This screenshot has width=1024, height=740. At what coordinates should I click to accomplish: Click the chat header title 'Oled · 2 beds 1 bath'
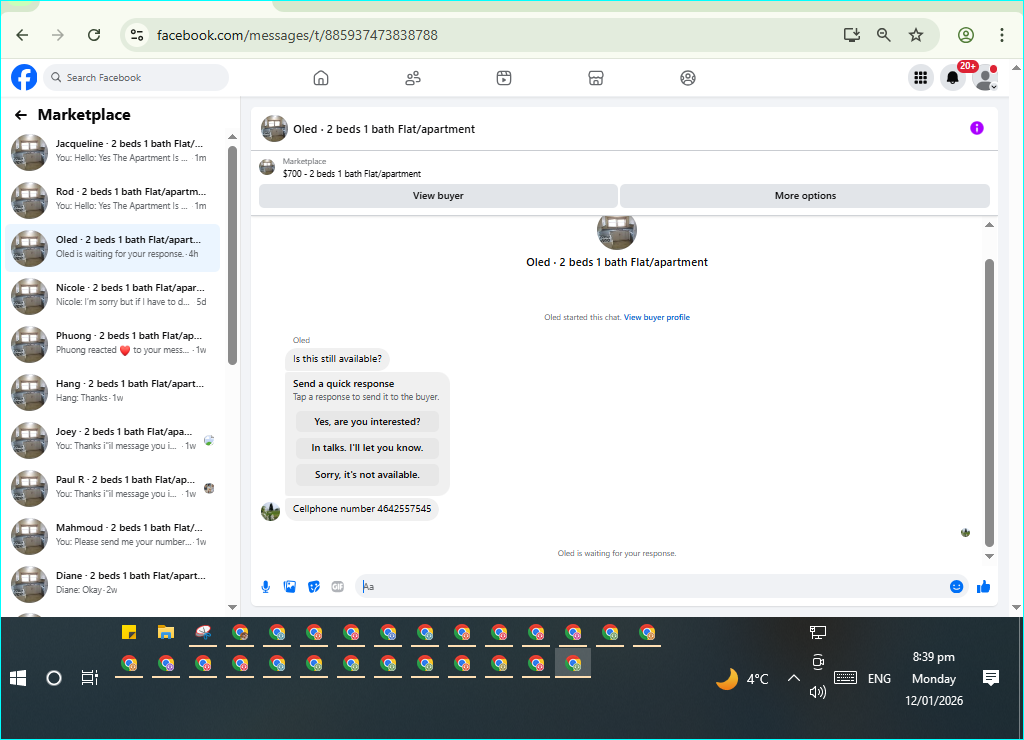(384, 129)
